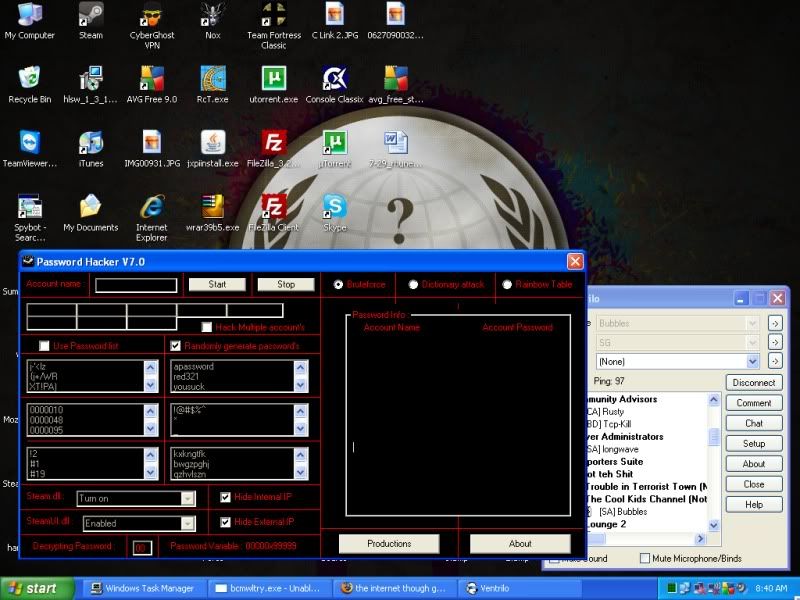The image size is (800, 600).
Task: Click the iTunes desktop icon
Action: (91, 149)
